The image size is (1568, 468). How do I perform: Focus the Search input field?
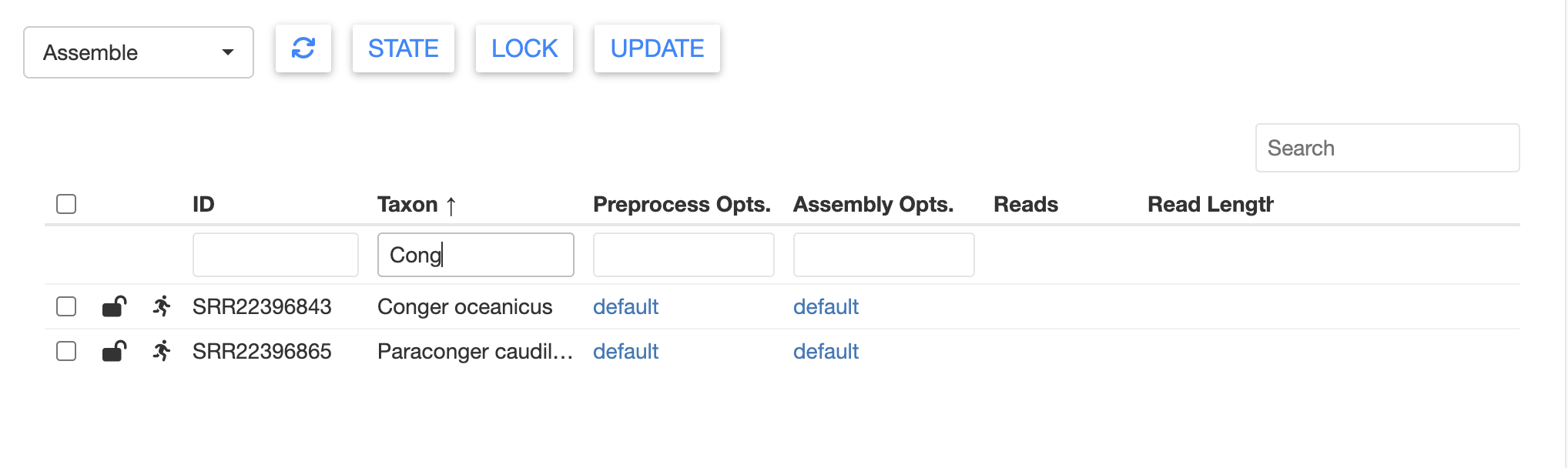click(1387, 148)
